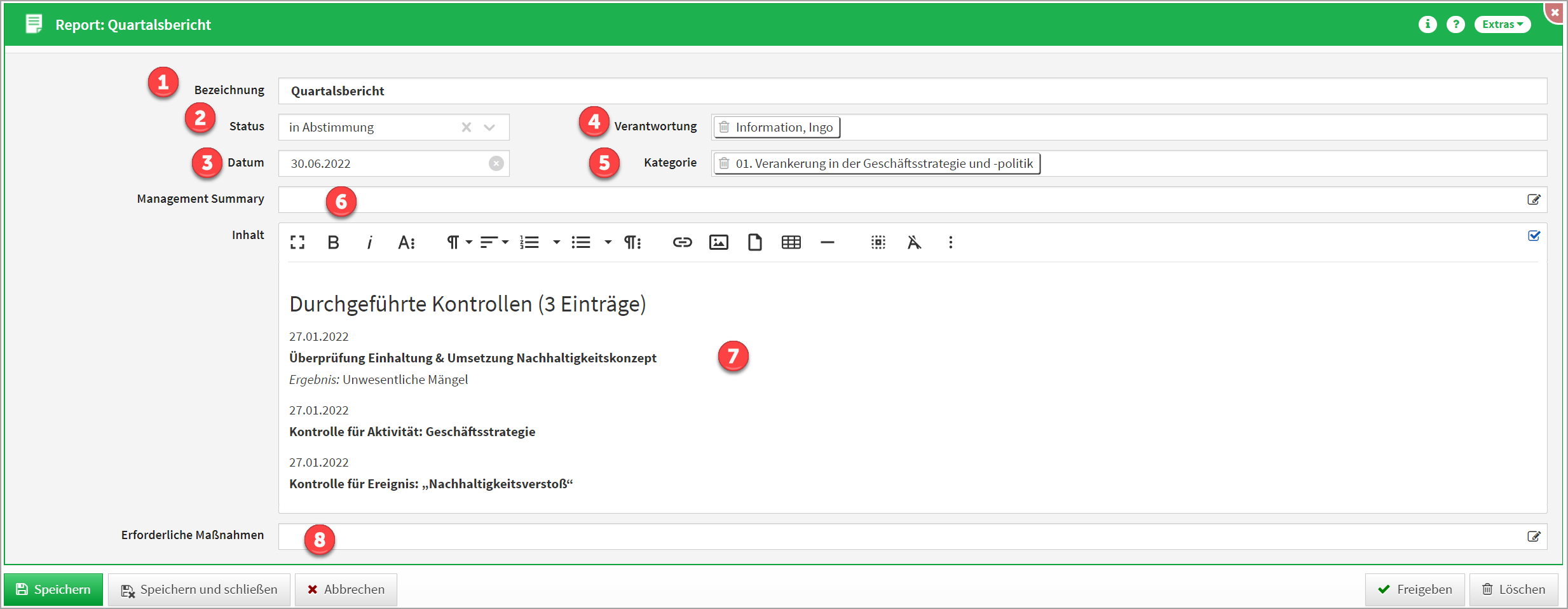This screenshot has width=1568, height=609.
Task: Clear the Status selection with the X
Action: [467, 127]
